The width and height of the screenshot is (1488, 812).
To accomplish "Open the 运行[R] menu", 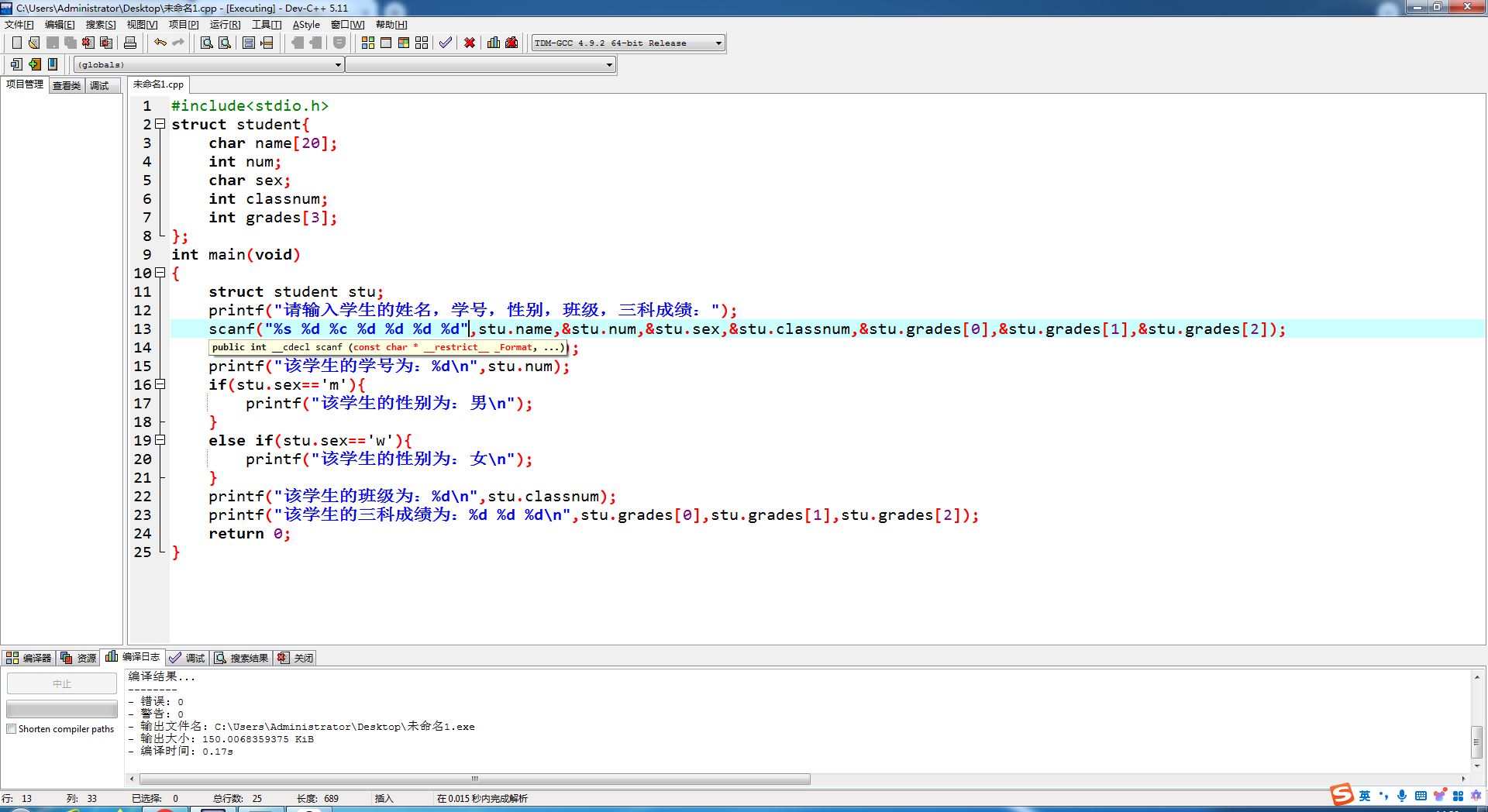I will [x=225, y=25].
